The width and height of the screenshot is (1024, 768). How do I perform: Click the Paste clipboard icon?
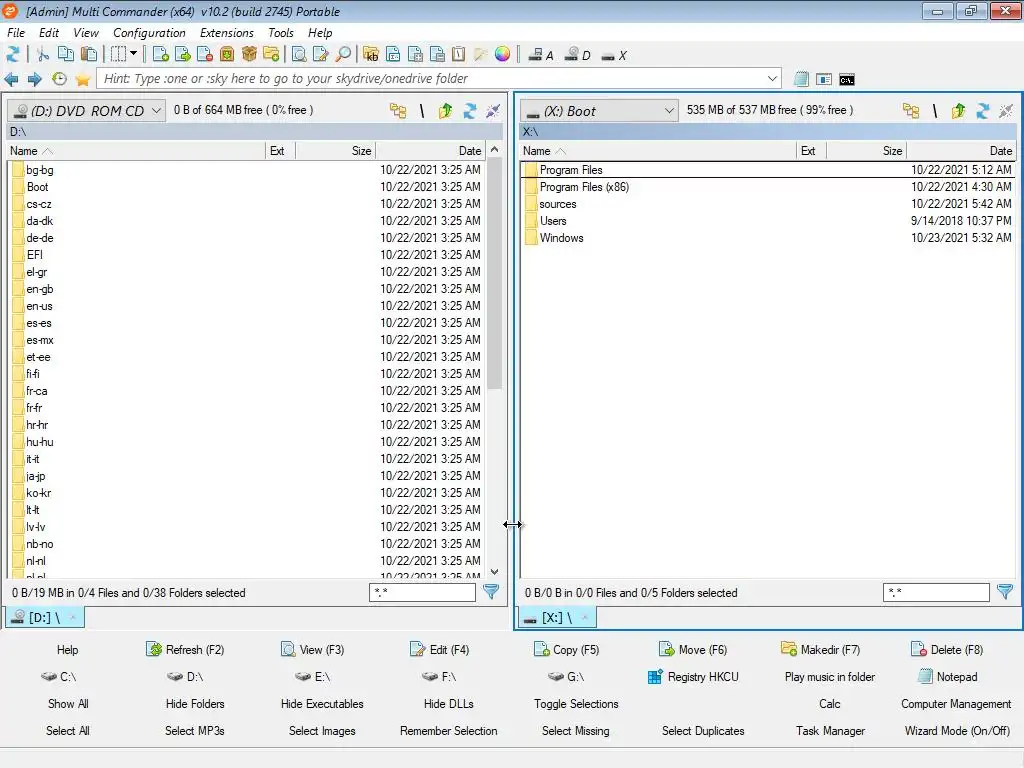click(x=89, y=54)
